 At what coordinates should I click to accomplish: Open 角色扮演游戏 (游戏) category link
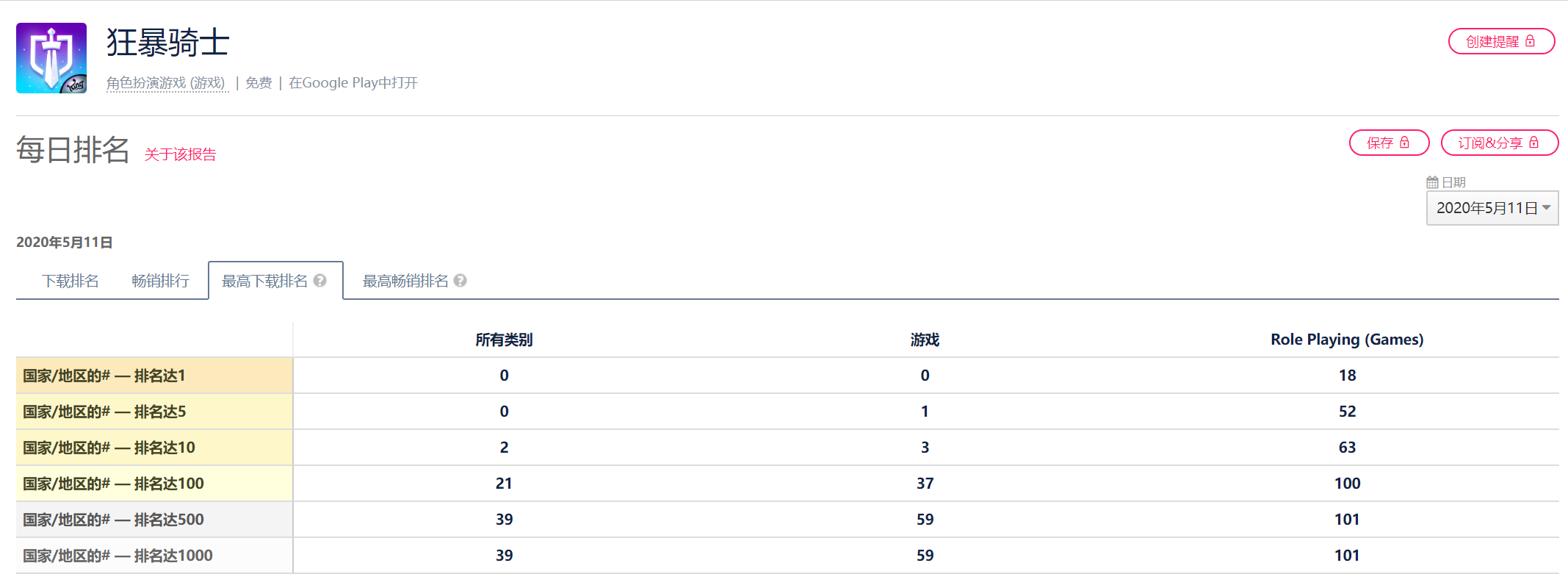(x=166, y=83)
